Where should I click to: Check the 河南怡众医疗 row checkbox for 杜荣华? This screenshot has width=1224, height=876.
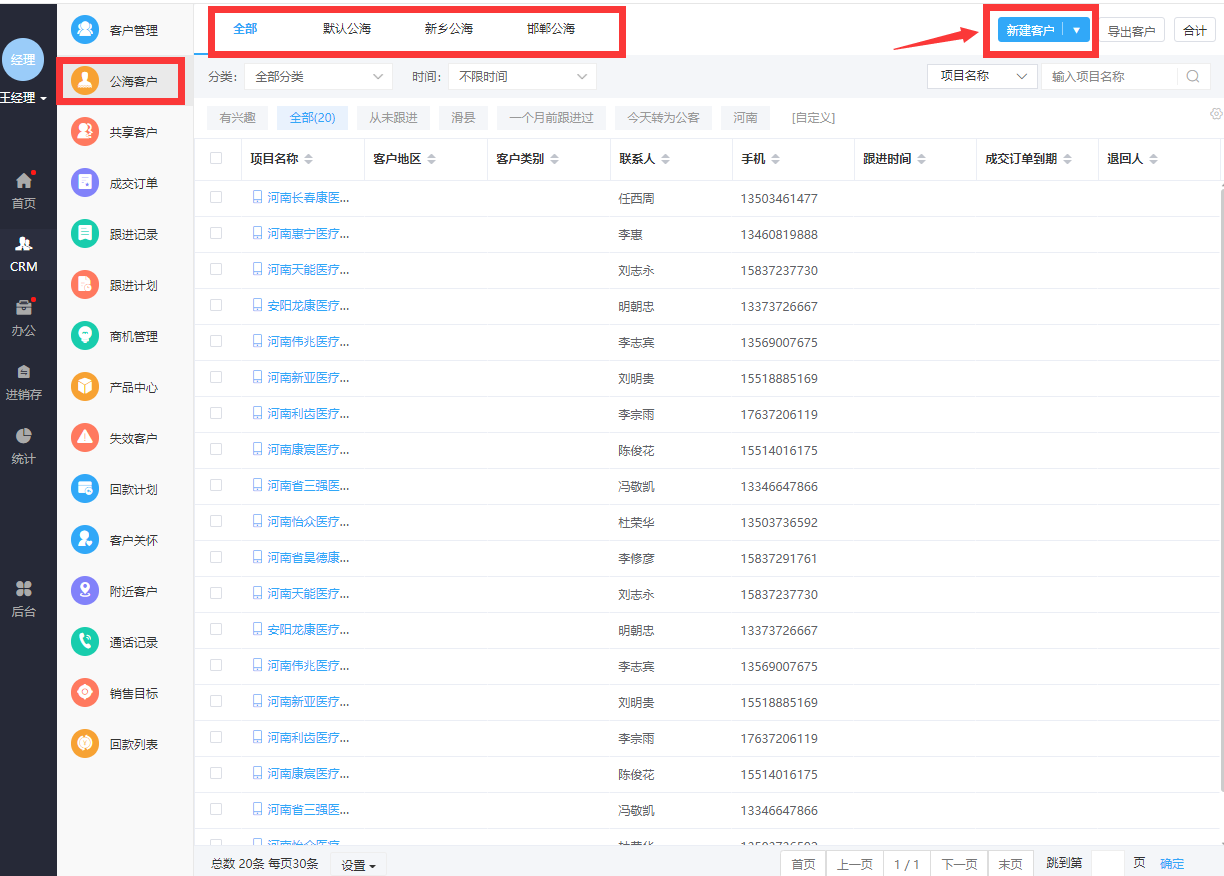[216, 521]
